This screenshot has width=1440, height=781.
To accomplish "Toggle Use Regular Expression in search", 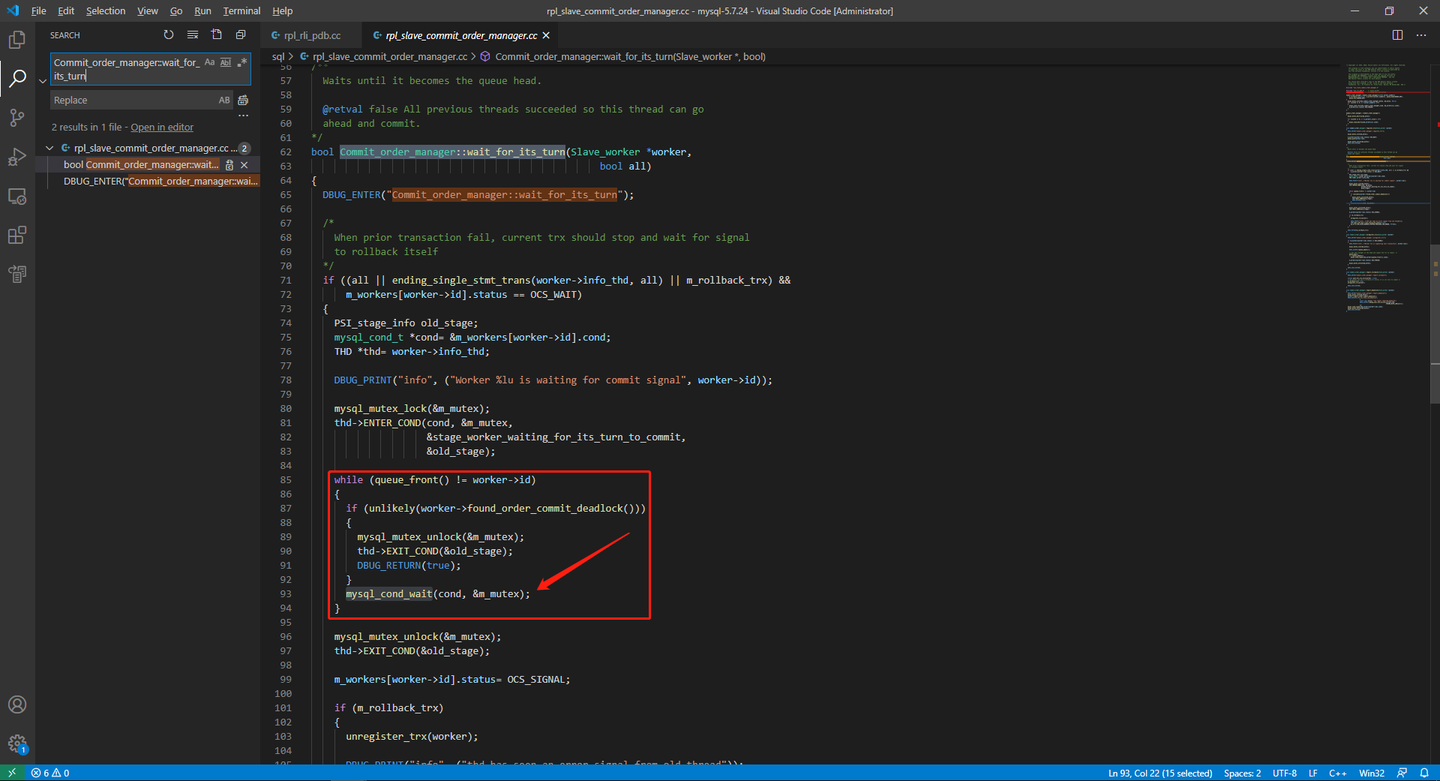I will pyautogui.click(x=241, y=62).
